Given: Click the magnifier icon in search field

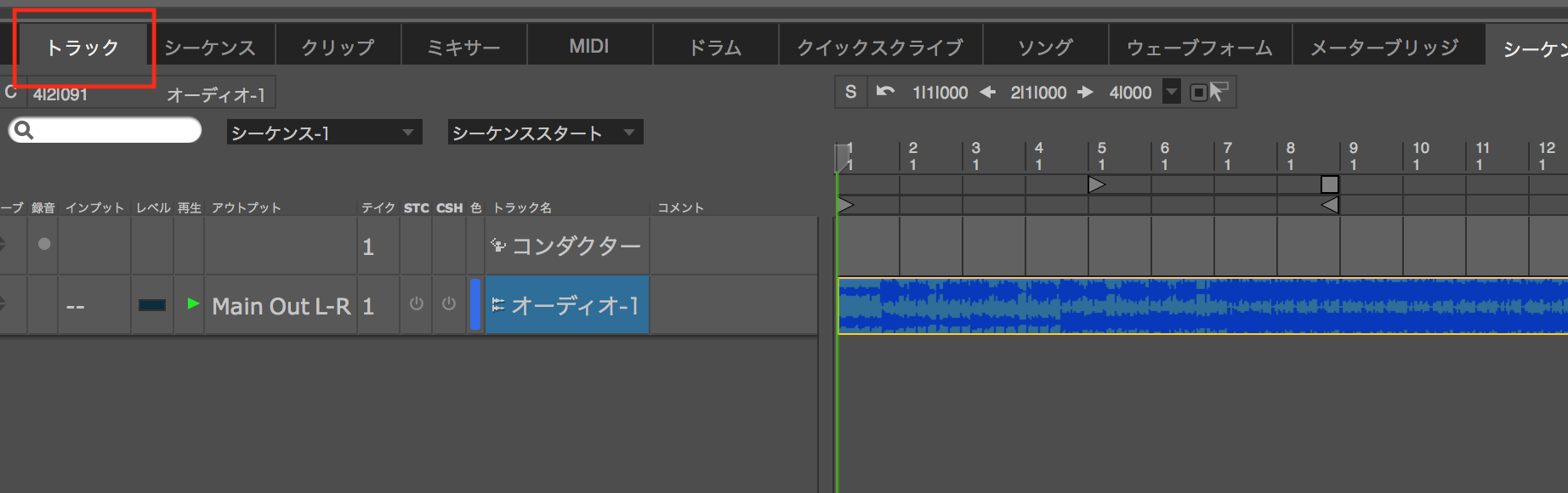Looking at the screenshot, I should click(x=24, y=130).
